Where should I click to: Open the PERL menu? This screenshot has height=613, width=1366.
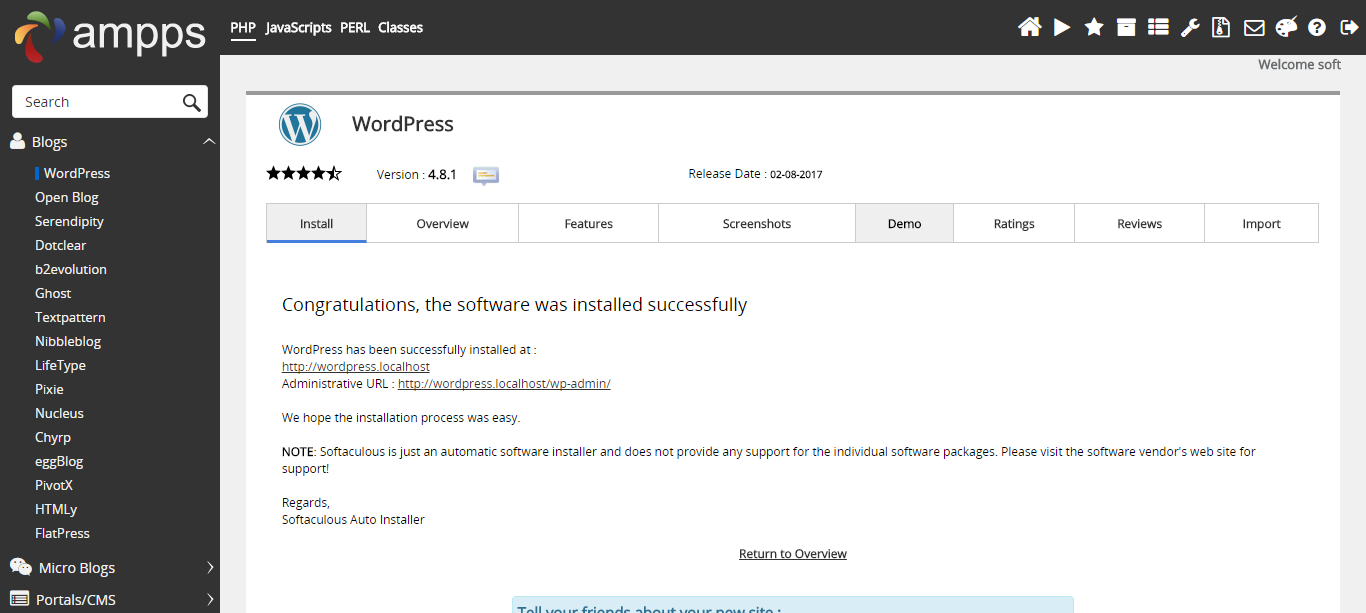[355, 28]
